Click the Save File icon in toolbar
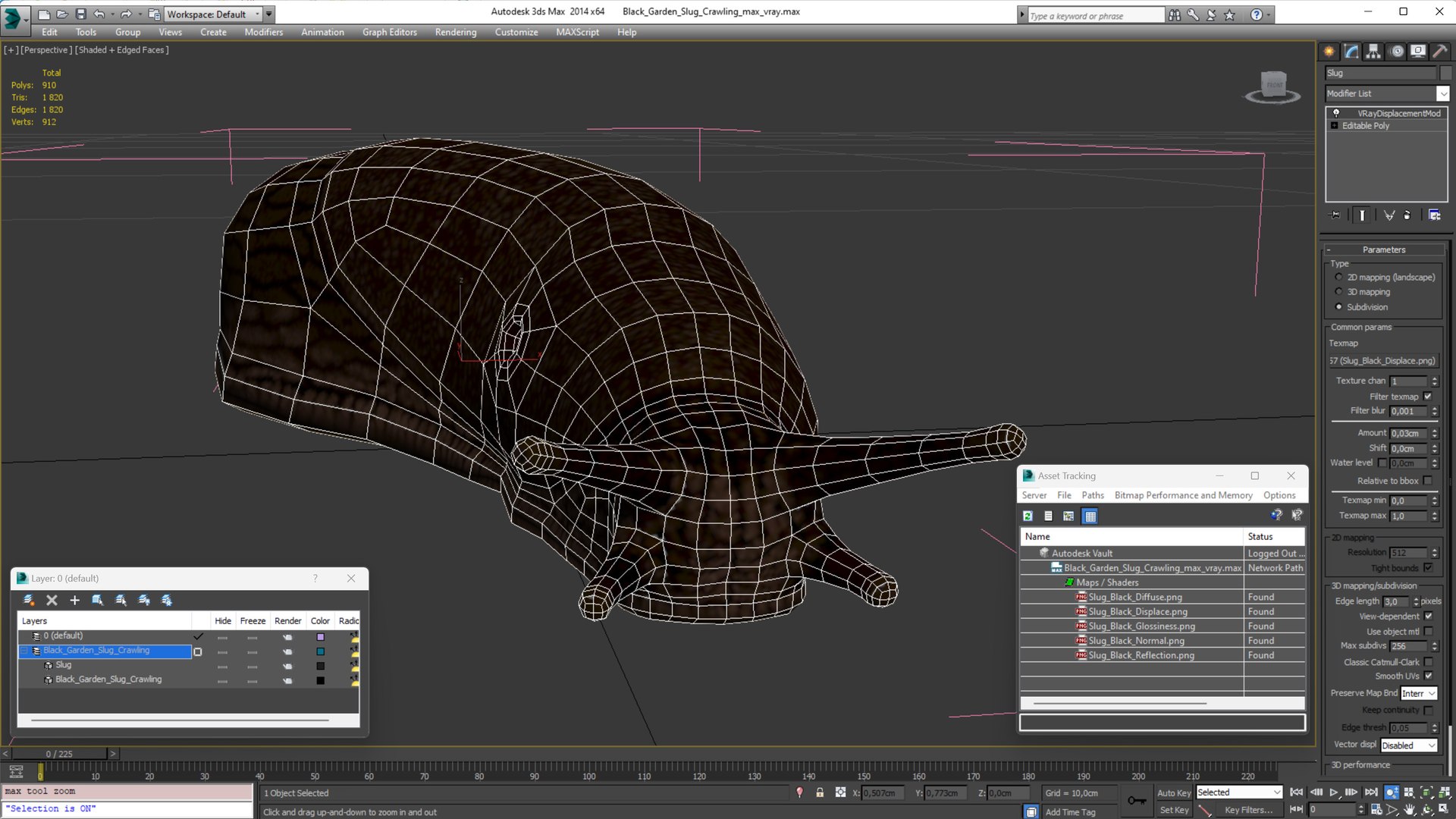 81,14
